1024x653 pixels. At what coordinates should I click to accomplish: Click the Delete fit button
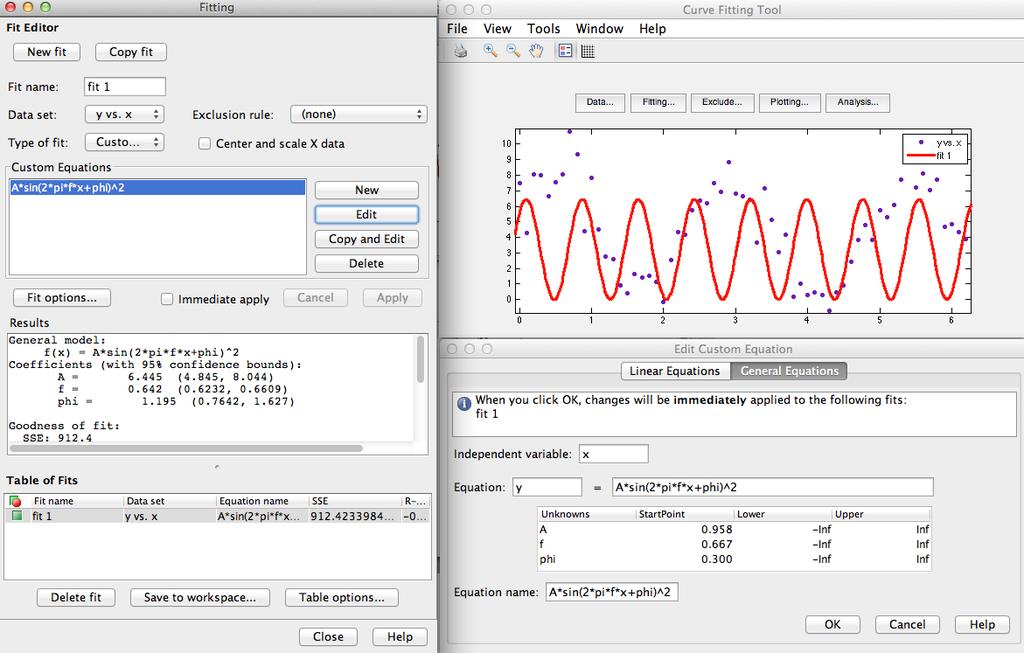[76, 597]
